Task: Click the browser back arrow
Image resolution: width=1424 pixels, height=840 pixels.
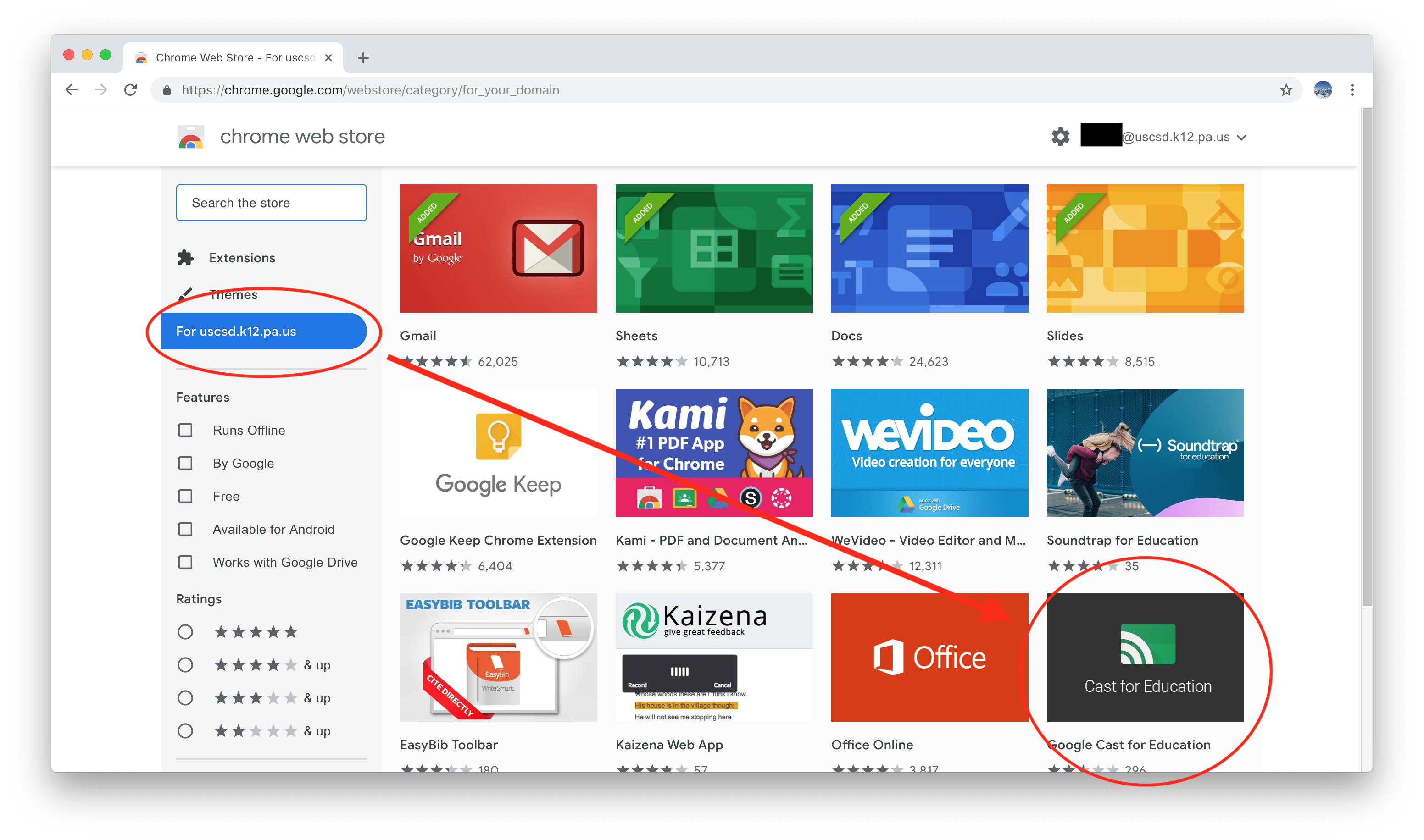Action: tap(72, 90)
